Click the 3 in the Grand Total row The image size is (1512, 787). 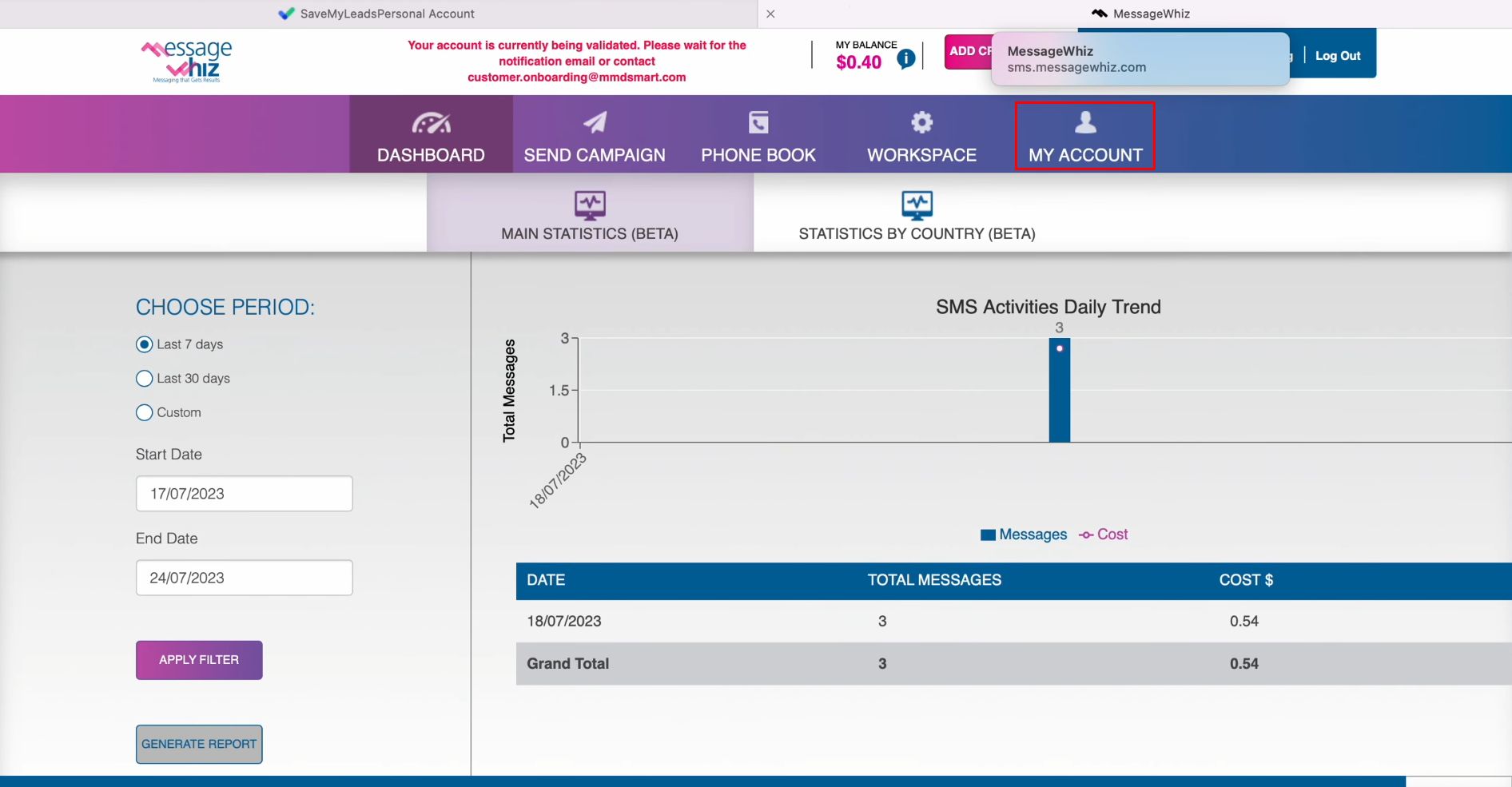coord(882,664)
